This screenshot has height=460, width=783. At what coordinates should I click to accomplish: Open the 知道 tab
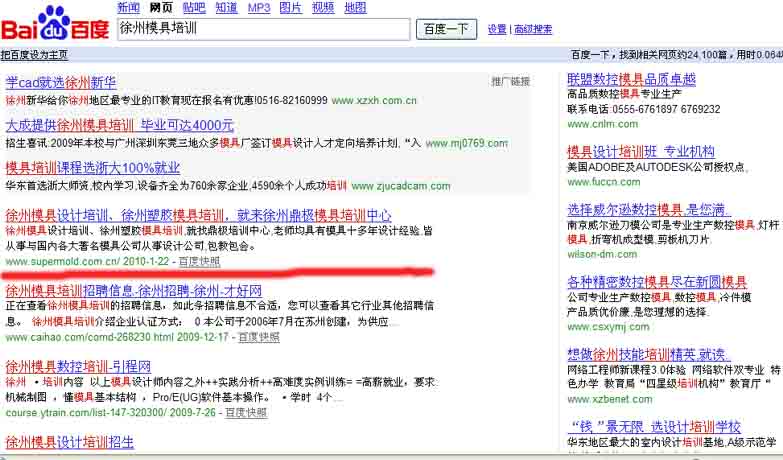click(x=226, y=7)
